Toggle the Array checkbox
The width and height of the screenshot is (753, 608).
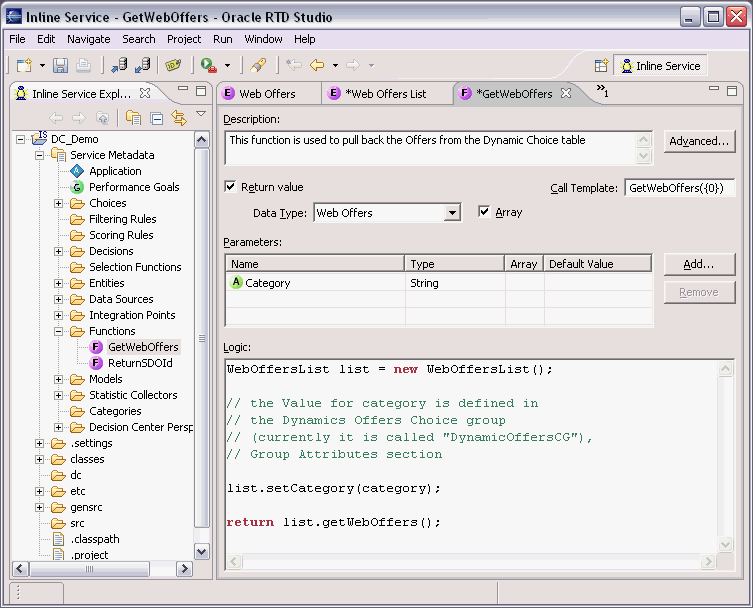485,212
